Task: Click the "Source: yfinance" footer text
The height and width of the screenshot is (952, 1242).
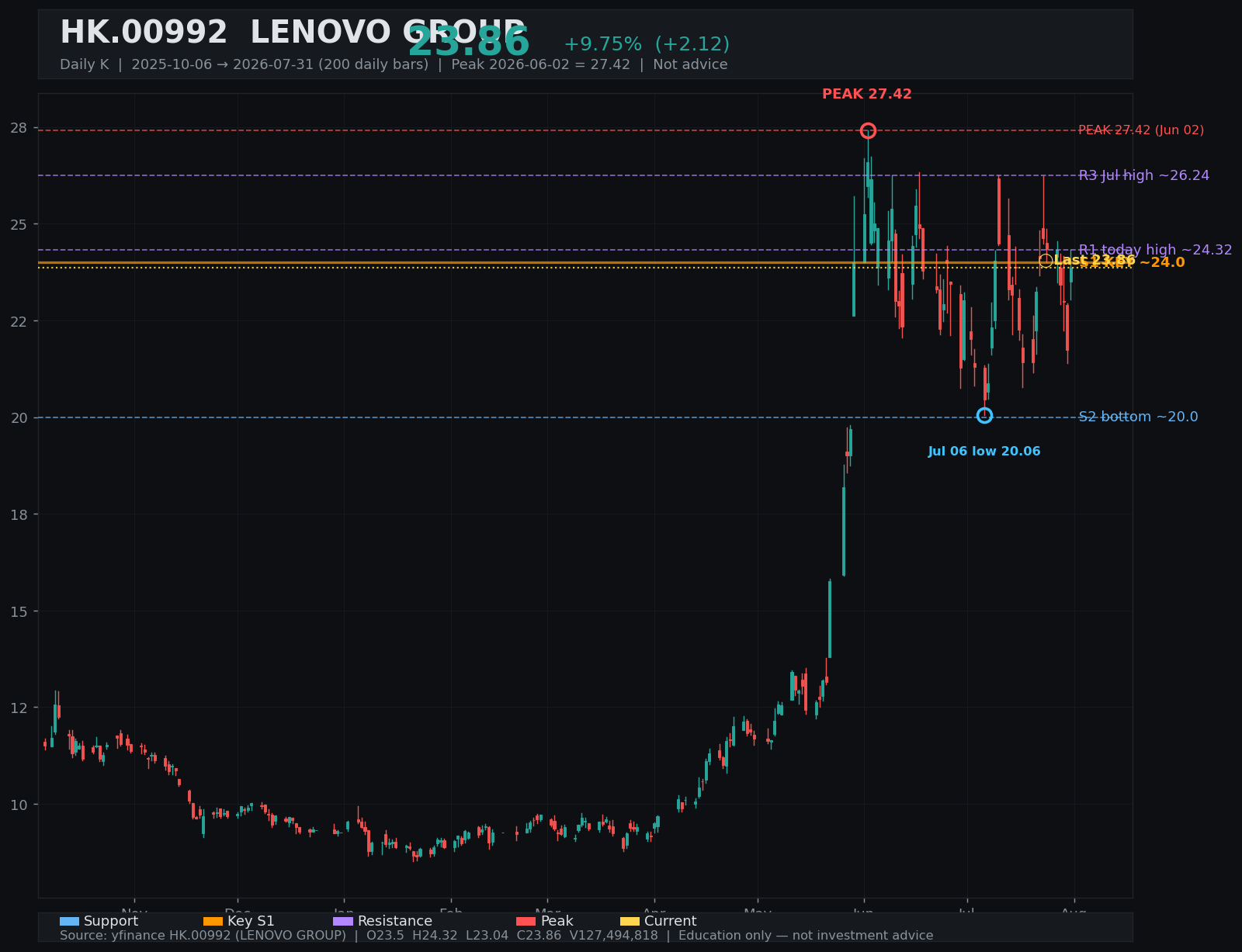Action: 113,936
